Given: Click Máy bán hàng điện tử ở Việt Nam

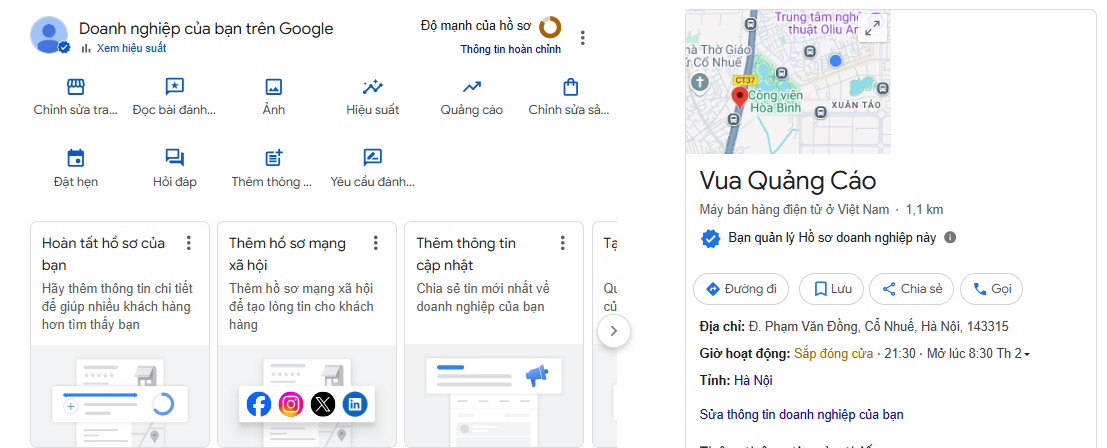Looking at the screenshot, I should pos(794,210).
